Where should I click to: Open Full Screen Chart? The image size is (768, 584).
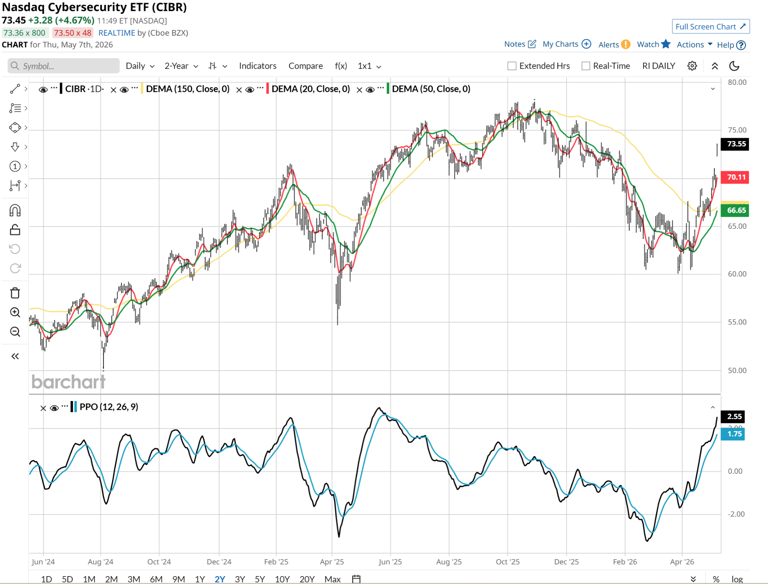711,26
